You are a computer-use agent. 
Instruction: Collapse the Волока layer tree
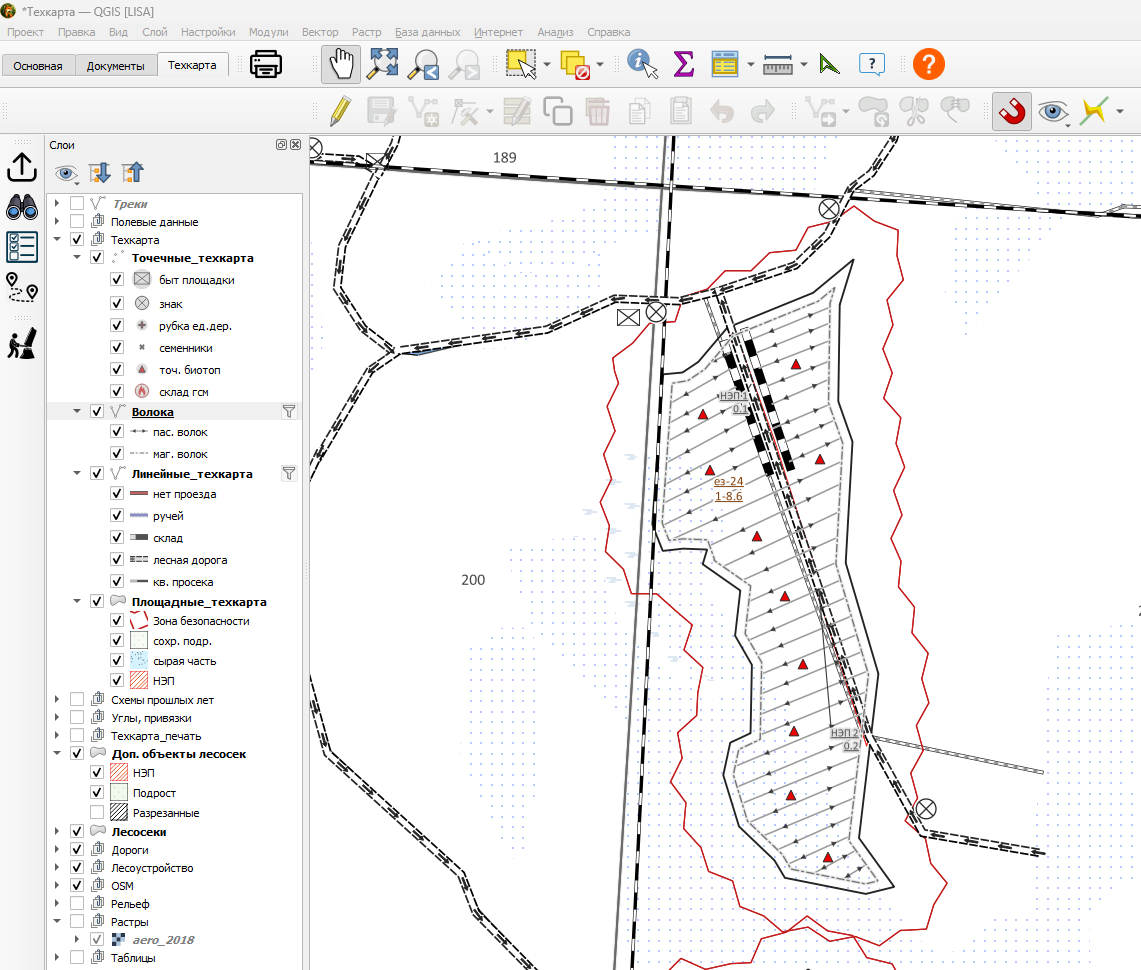click(77, 411)
